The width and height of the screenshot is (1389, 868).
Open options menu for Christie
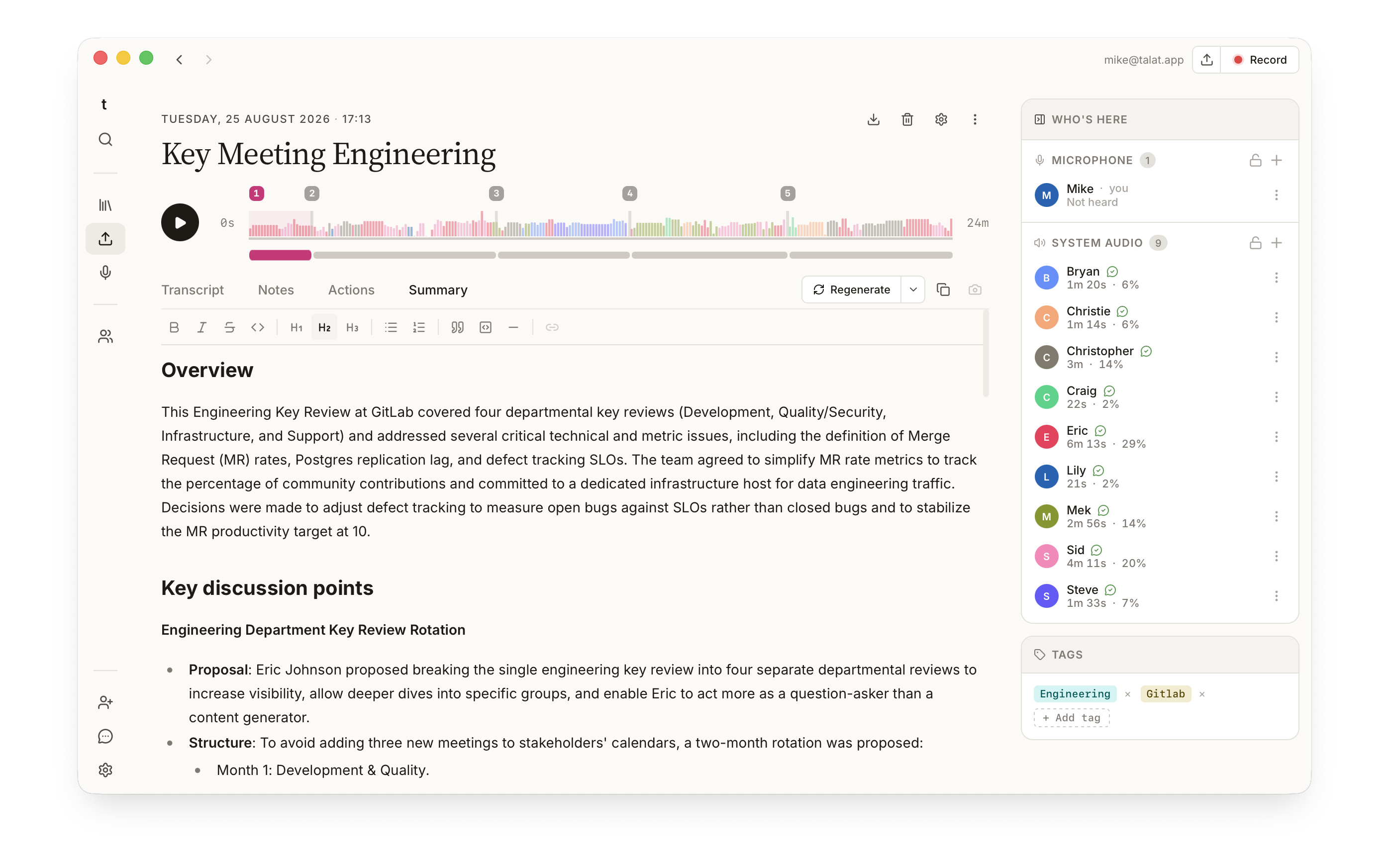click(x=1277, y=317)
